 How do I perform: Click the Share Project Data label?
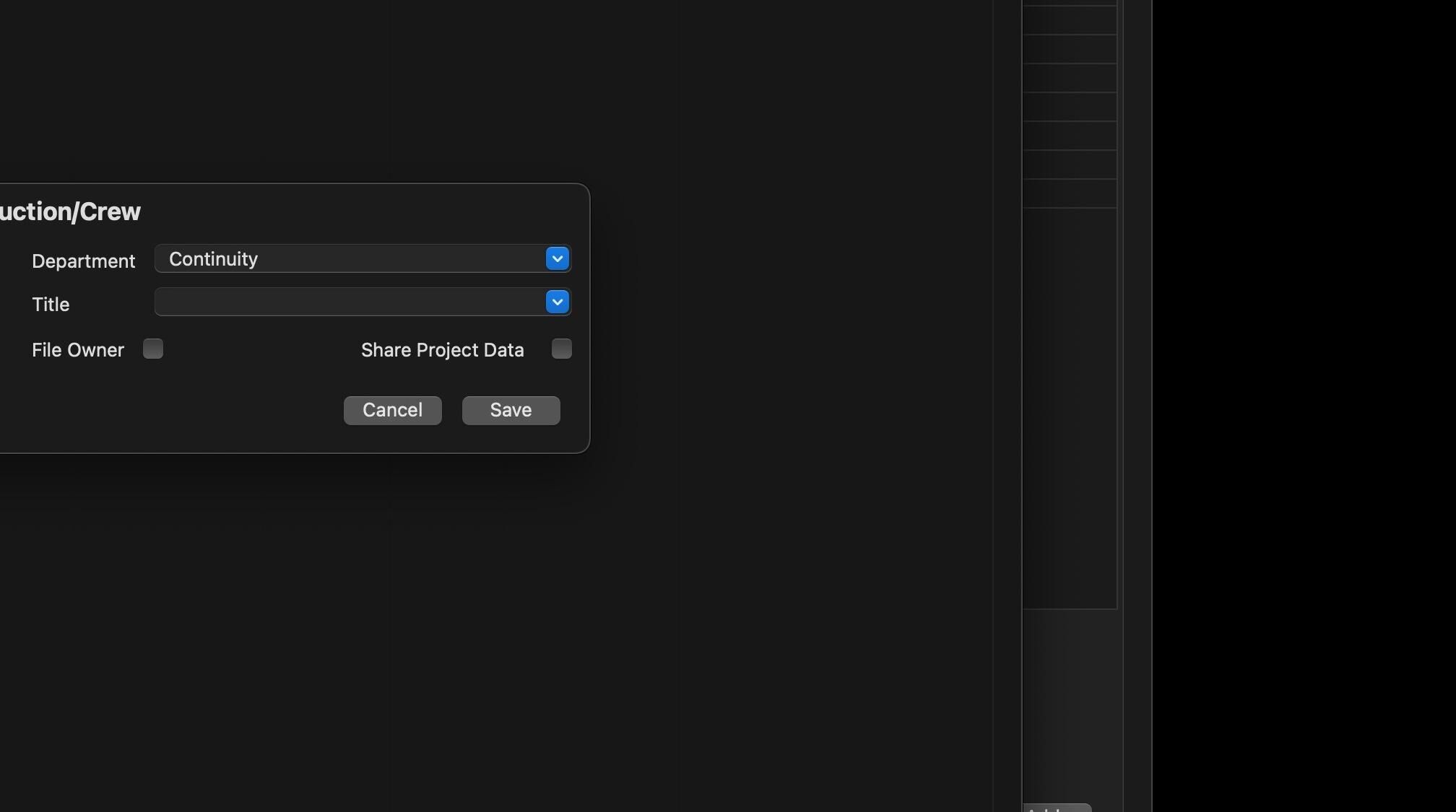(442, 350)
